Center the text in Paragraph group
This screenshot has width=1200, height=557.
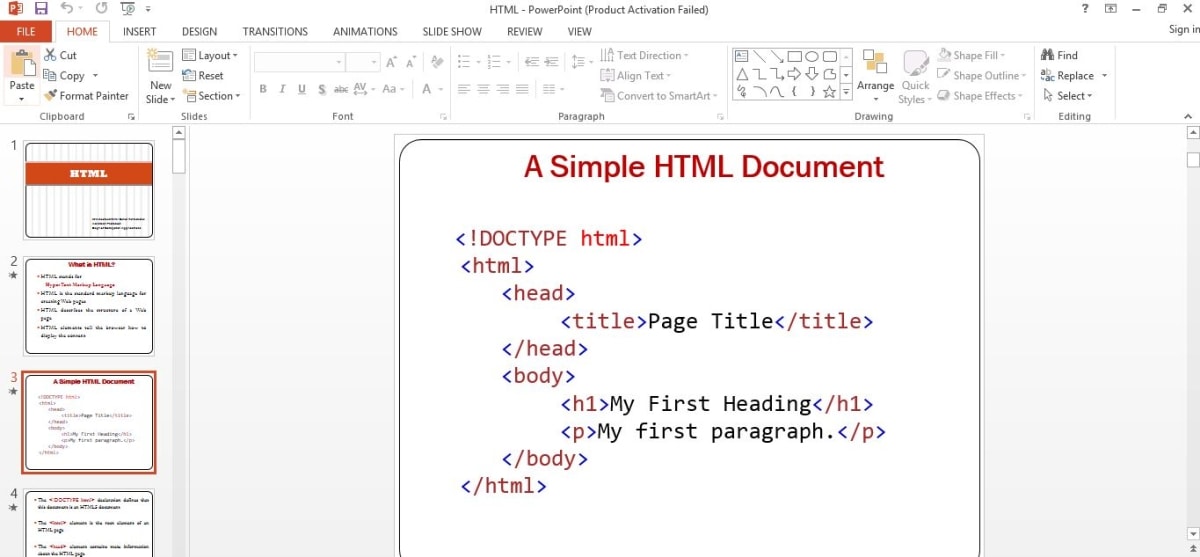pos(484,89)
